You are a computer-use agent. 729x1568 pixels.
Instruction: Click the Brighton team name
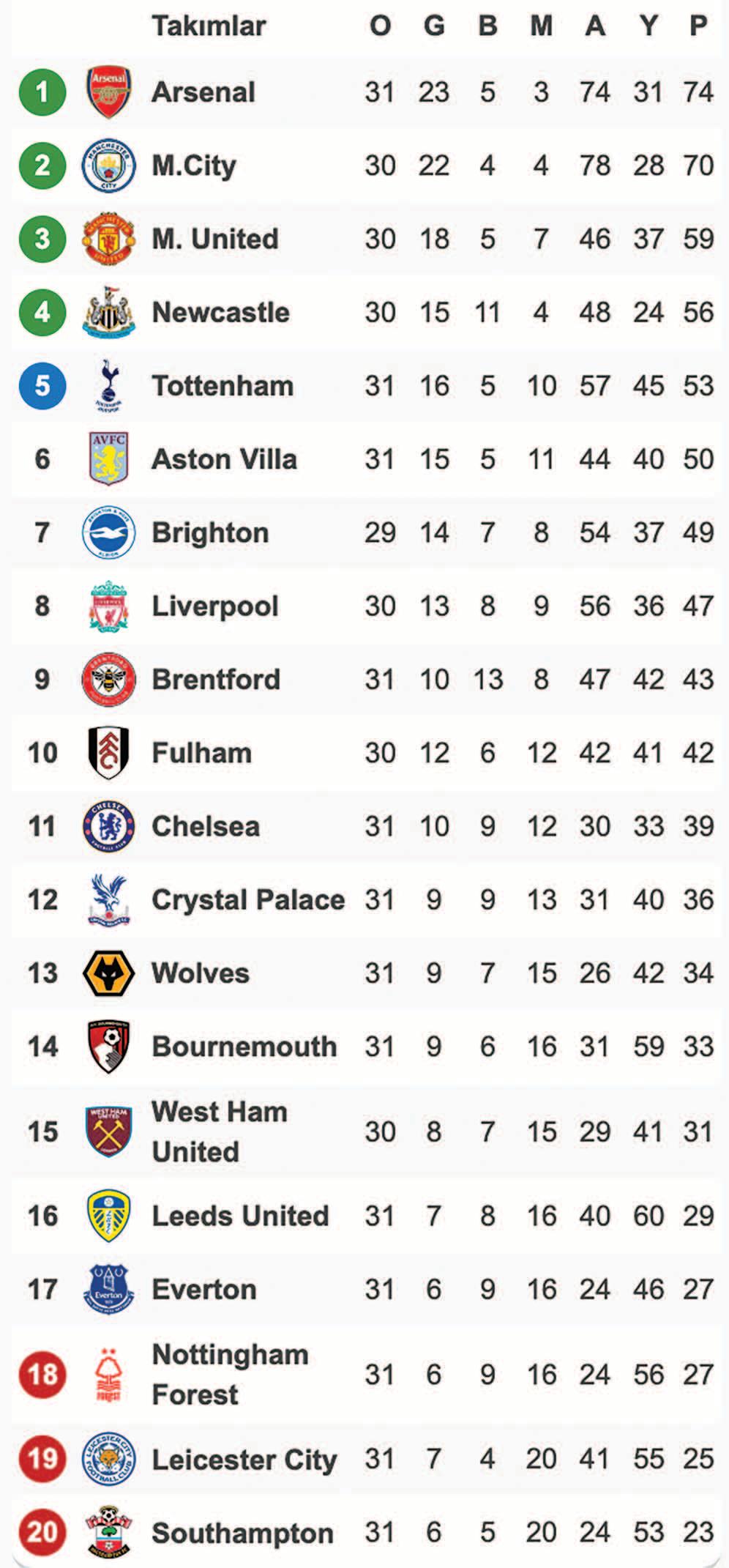point(210,533)
